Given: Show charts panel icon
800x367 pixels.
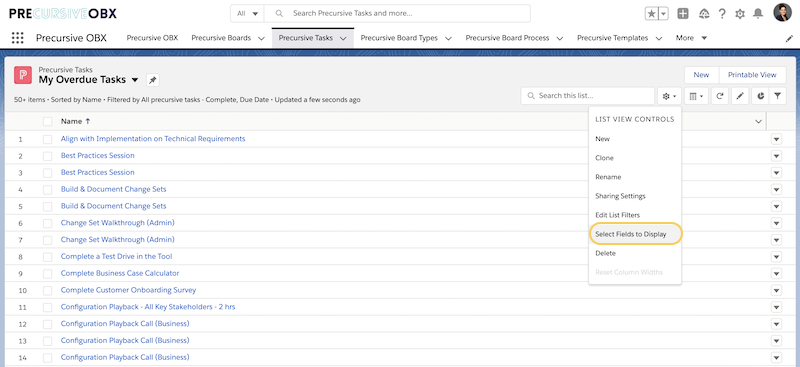Looking at the screenshot, I should click(x=760, y=95).
